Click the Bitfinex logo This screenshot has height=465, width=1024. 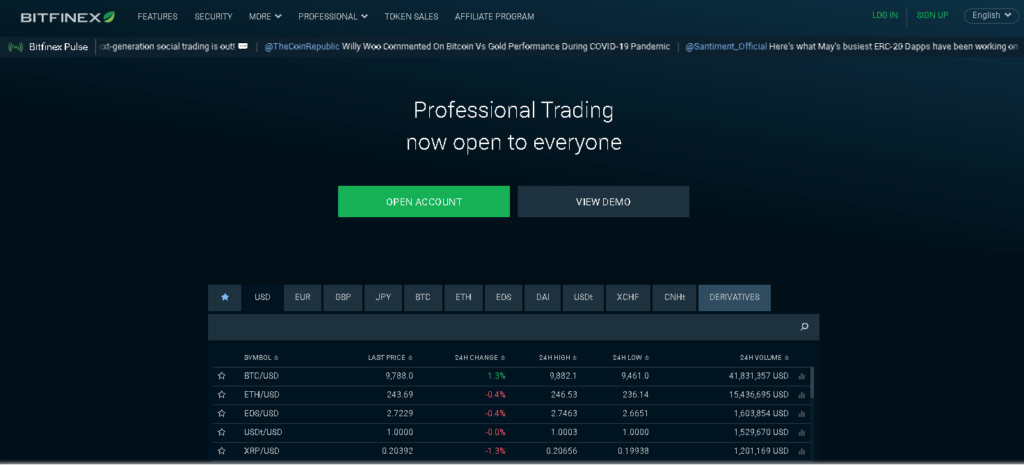[67, 17]
